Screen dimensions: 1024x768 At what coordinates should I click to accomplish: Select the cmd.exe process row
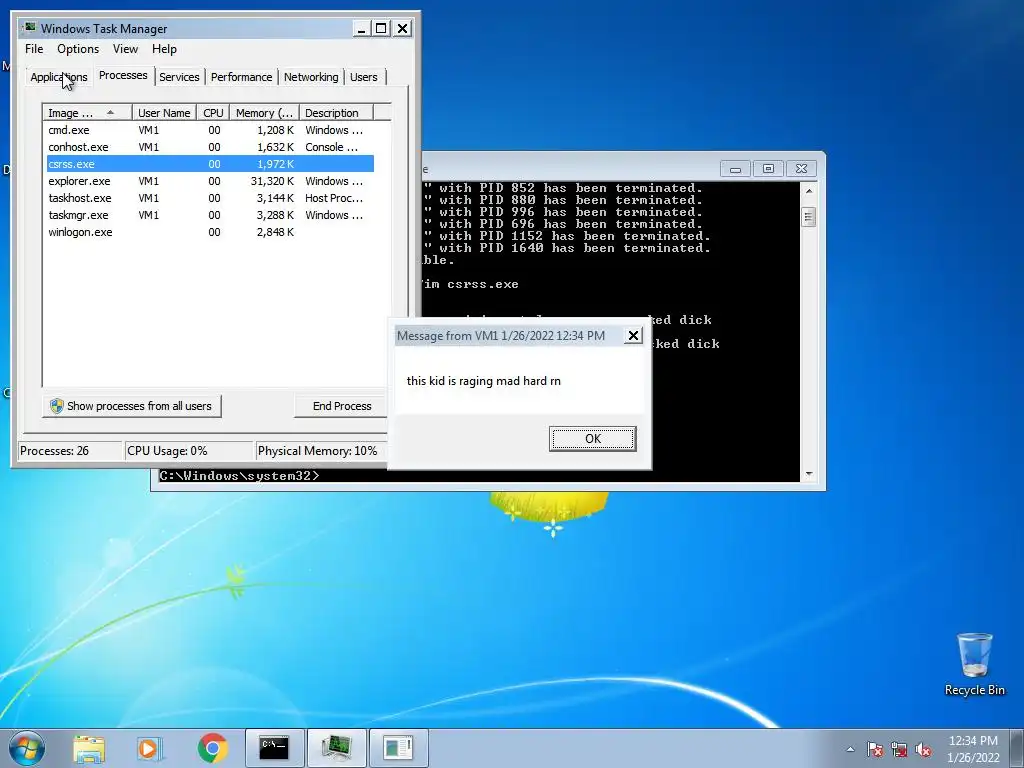(210, 130)
